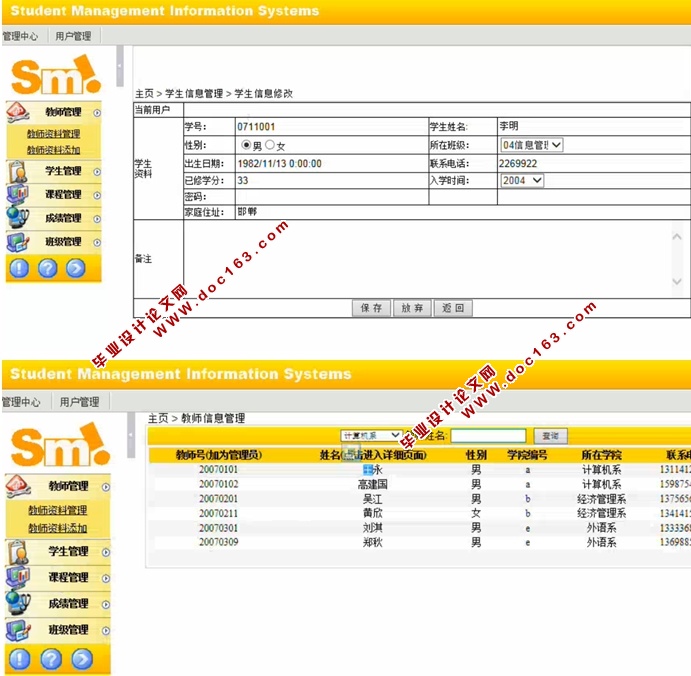691x676 pixels.
Task: Expand 学生管理 arrow in upper sidebar
Action: coord(97,172)
